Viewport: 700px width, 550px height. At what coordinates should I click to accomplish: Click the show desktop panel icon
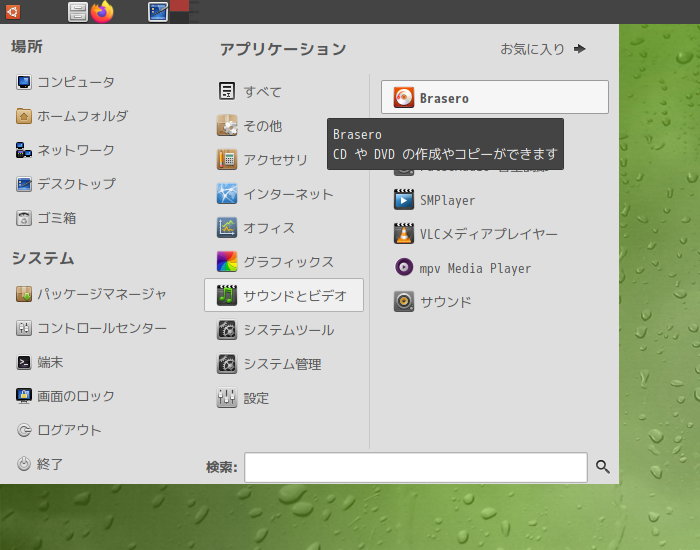click(x=158, y=12)
